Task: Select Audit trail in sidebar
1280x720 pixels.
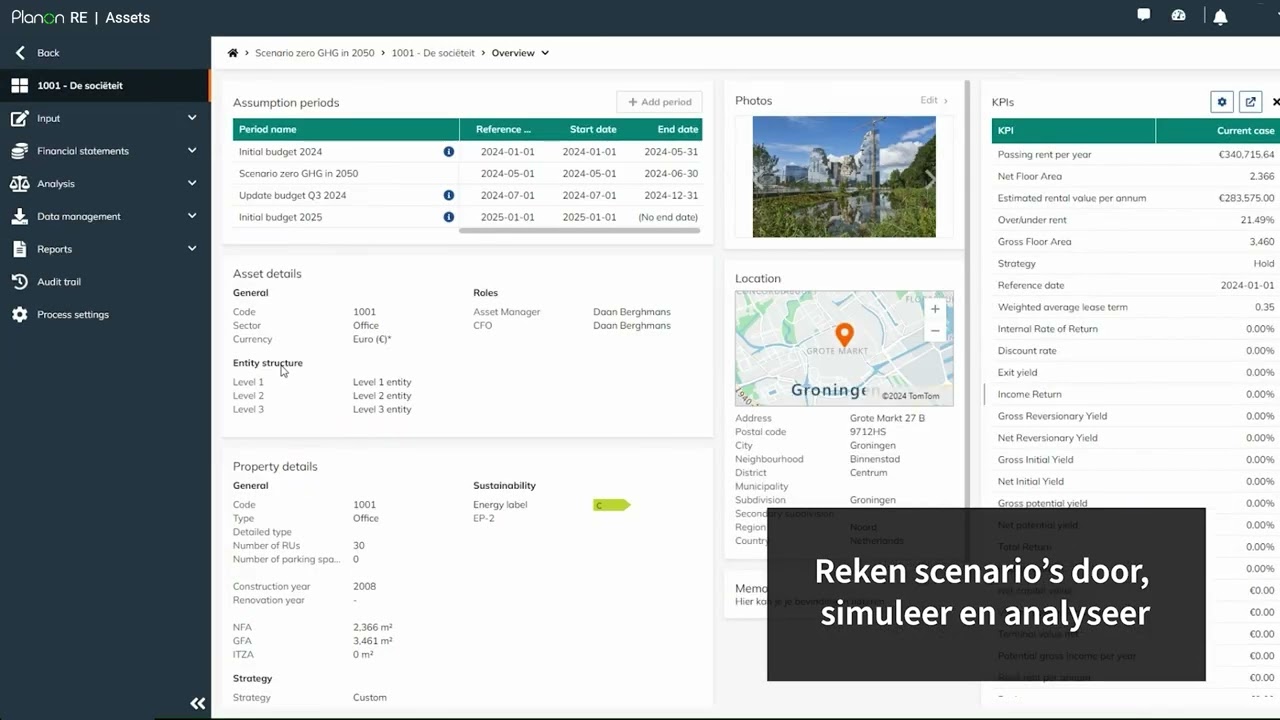Action: [x=59, y=282]
